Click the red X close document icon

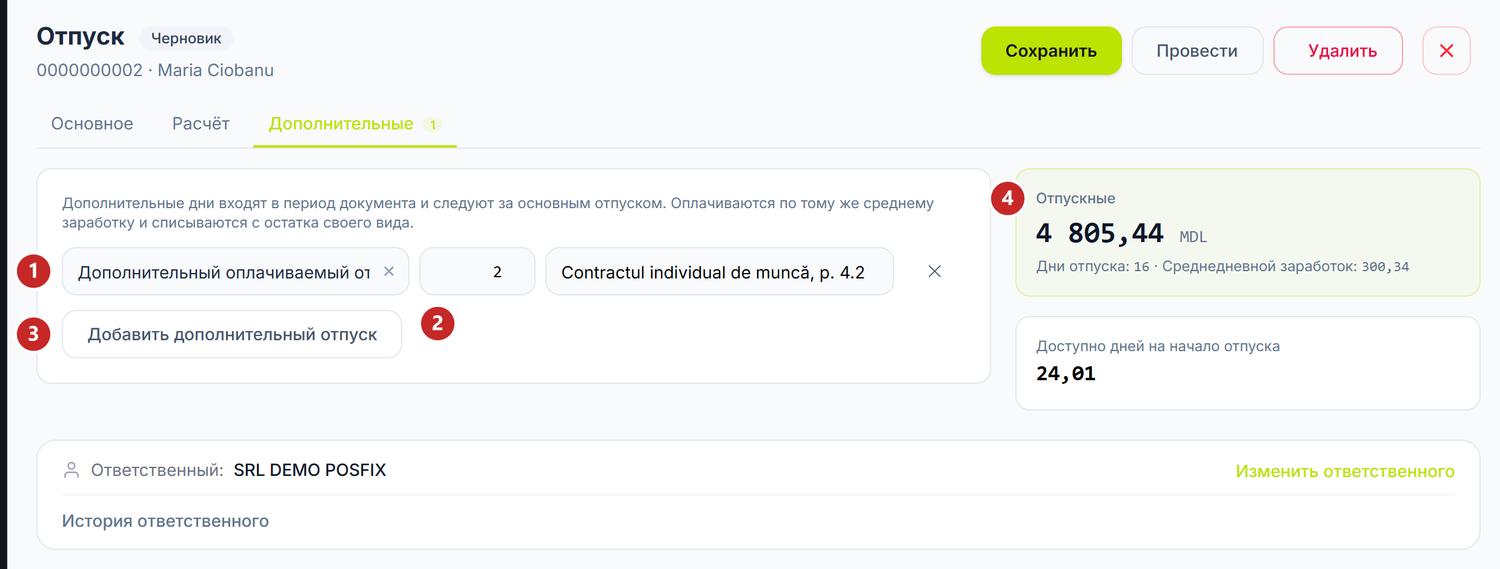[1446, 51]
